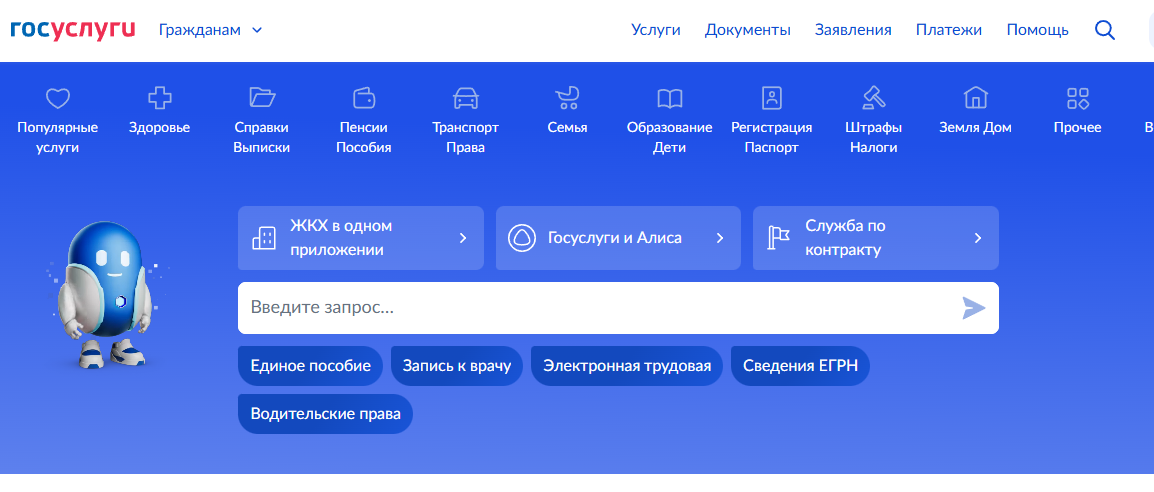Click the Alice circle icon
The height and width of the screenshot is (492, 1154).
[522, 238]
